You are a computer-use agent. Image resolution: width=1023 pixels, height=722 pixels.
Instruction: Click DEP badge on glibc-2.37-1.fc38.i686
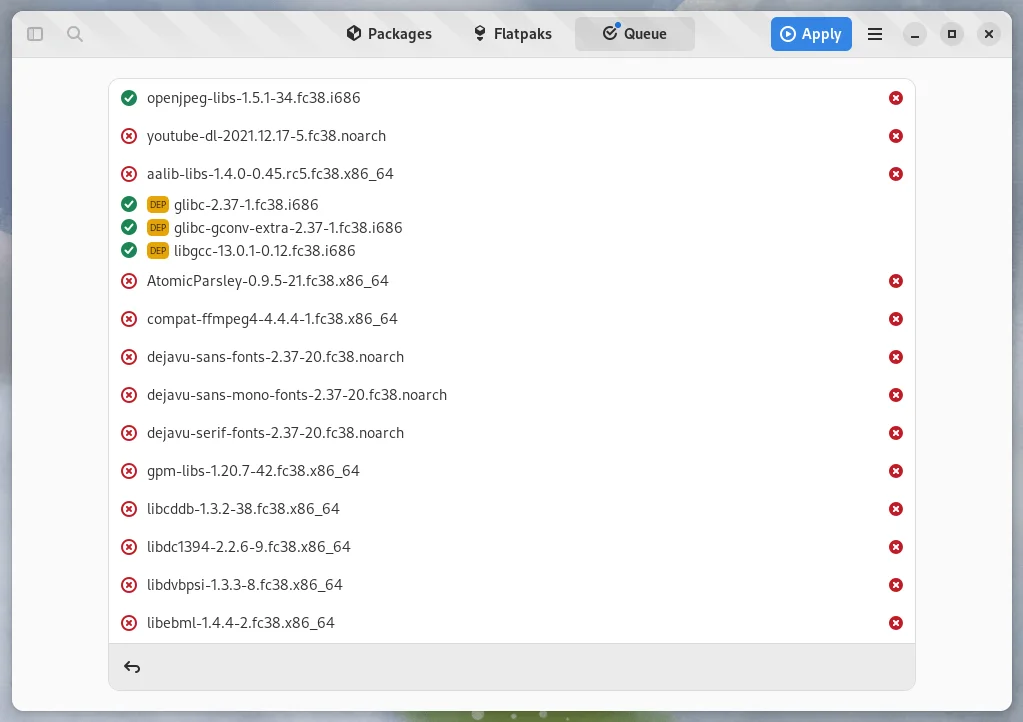click(158, 205)
